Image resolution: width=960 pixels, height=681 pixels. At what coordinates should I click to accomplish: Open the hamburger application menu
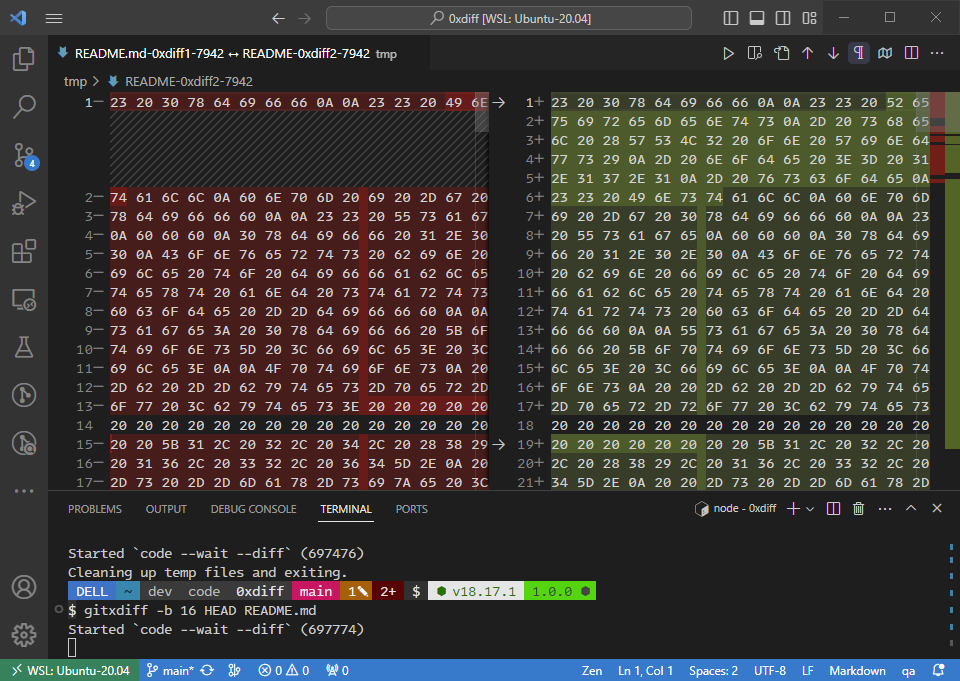click(x=54, y=18)
